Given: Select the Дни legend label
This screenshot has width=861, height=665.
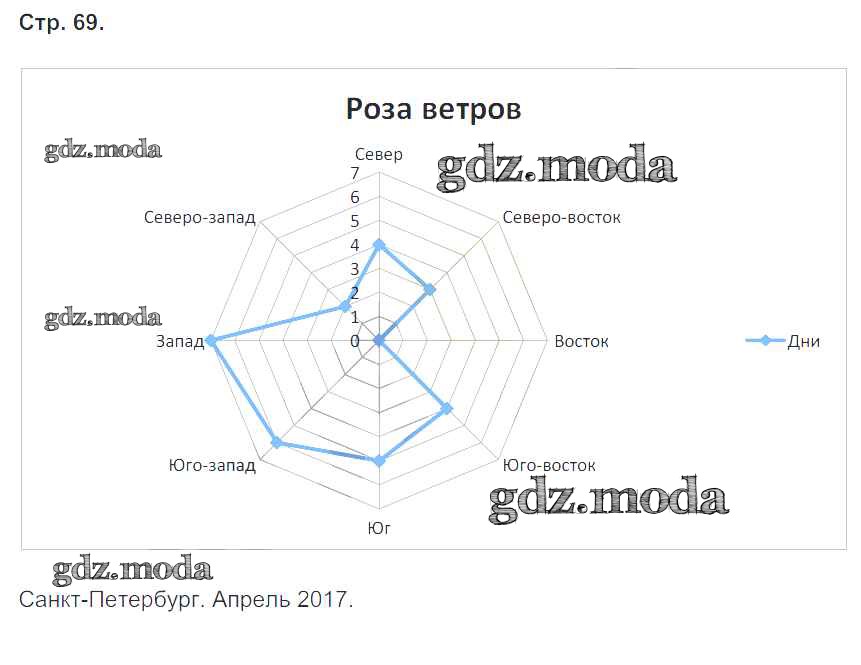Looking at the screenshot, I should 804,341.
